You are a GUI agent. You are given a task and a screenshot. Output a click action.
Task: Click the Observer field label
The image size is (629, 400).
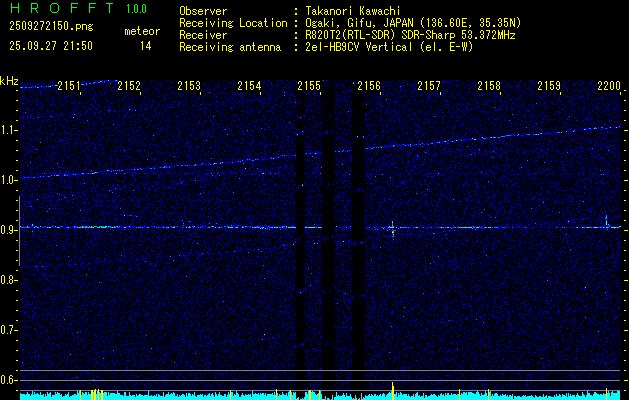203,11
